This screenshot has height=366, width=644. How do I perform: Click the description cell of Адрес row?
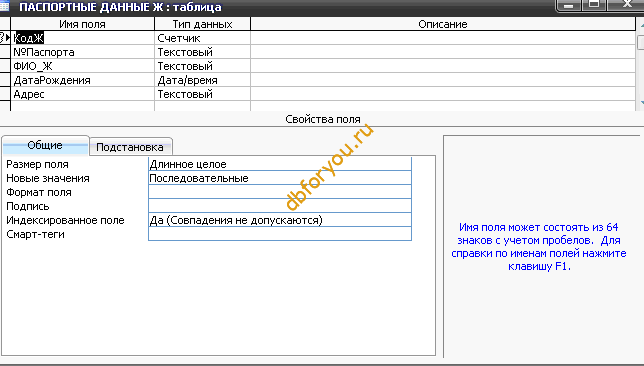click(x=443, y=94)
